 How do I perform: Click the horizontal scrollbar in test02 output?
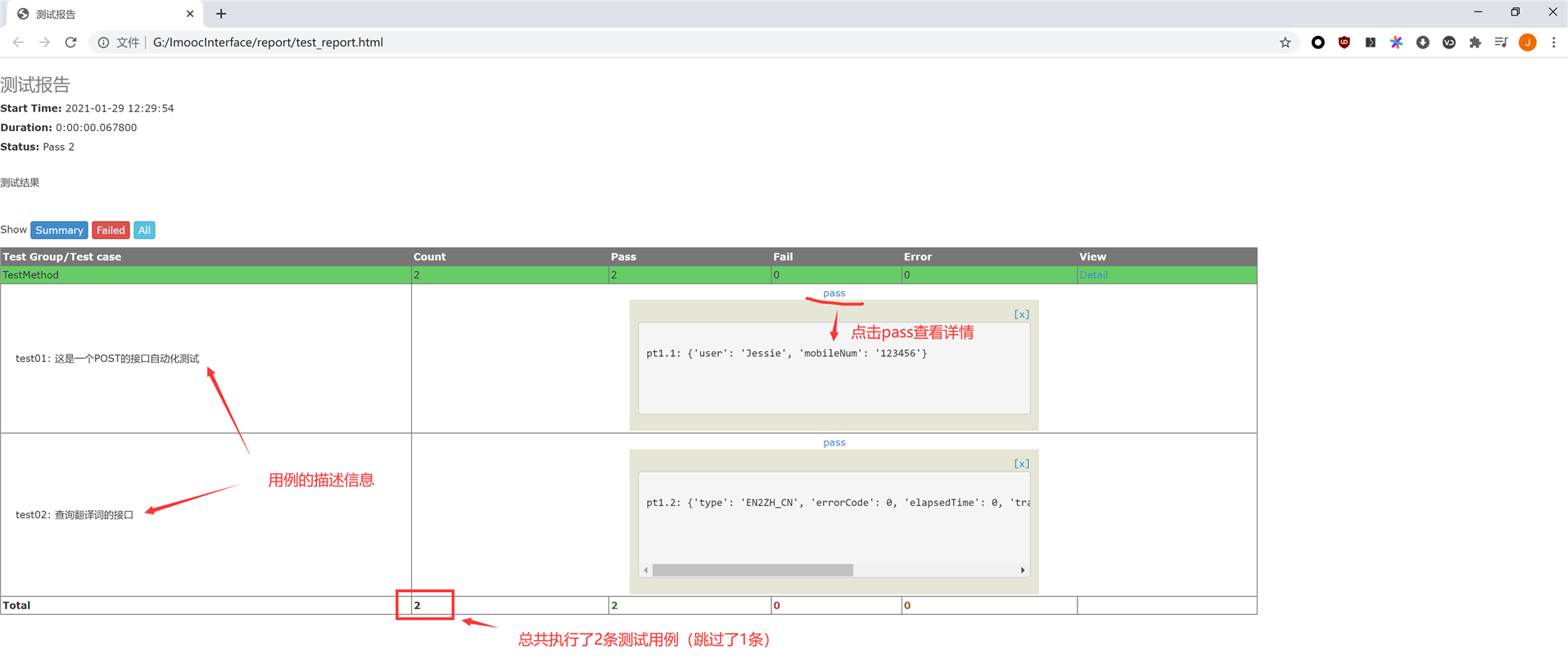(752, 570)
